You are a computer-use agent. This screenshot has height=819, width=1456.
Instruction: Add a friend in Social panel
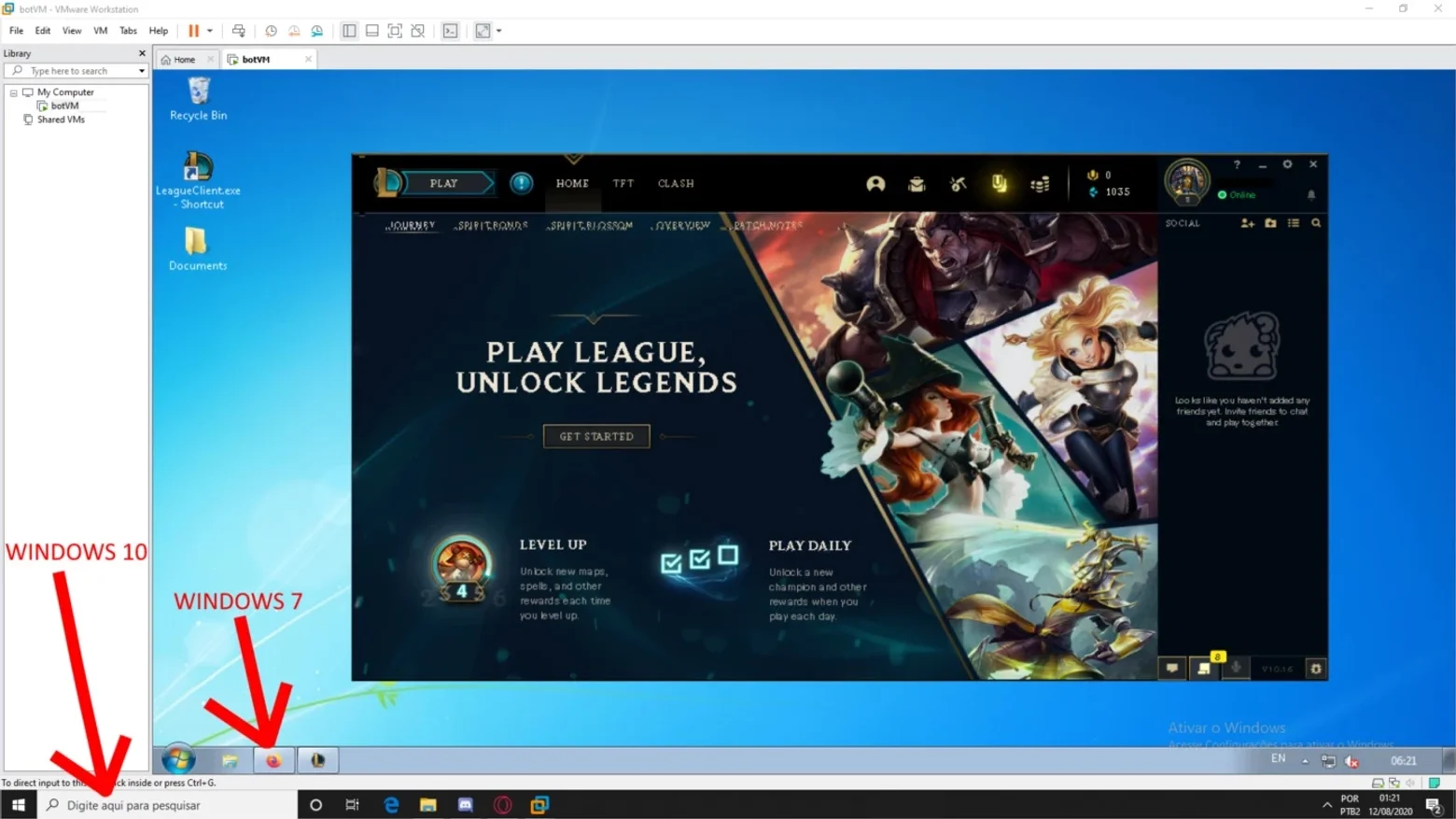pos(1247,223)
